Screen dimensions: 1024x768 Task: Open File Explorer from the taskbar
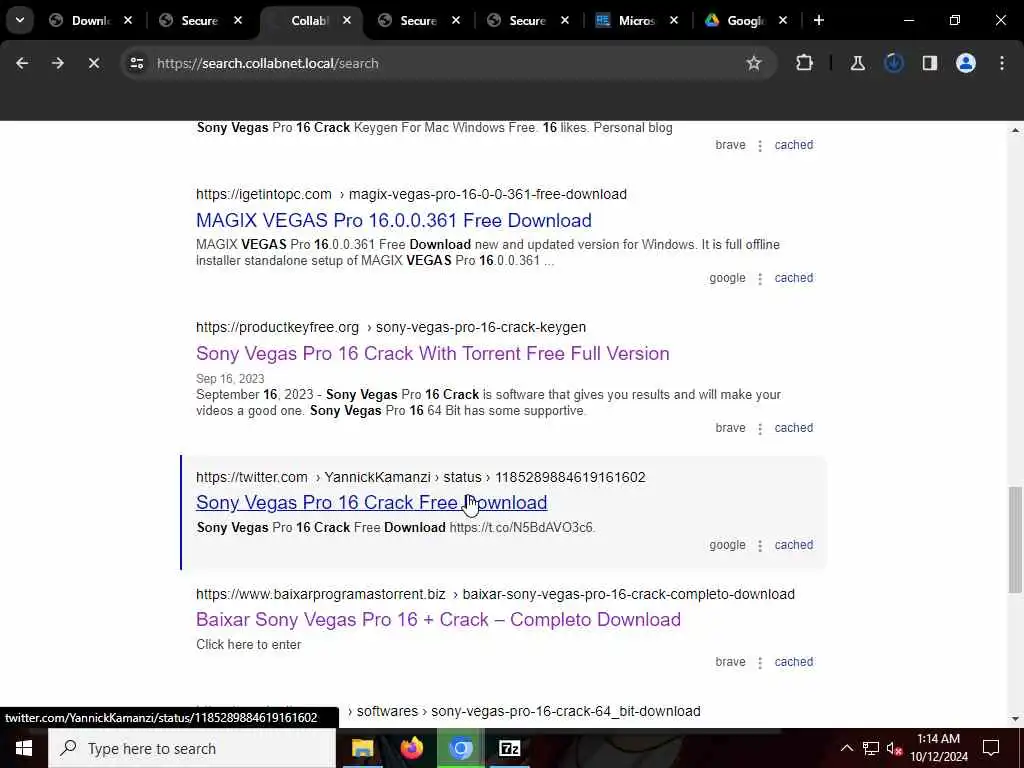click(362, 748)
